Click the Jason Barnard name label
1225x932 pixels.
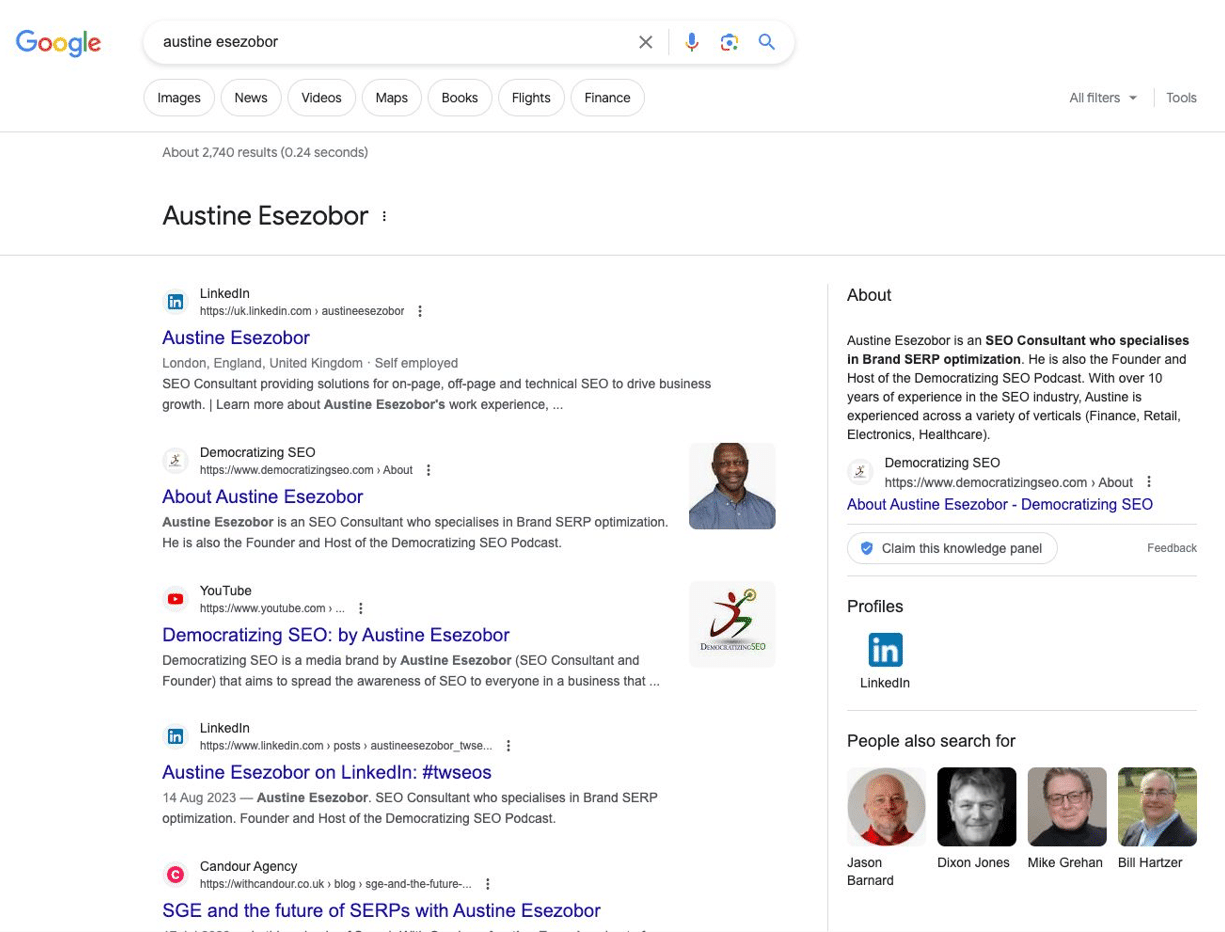pos(870,871)
